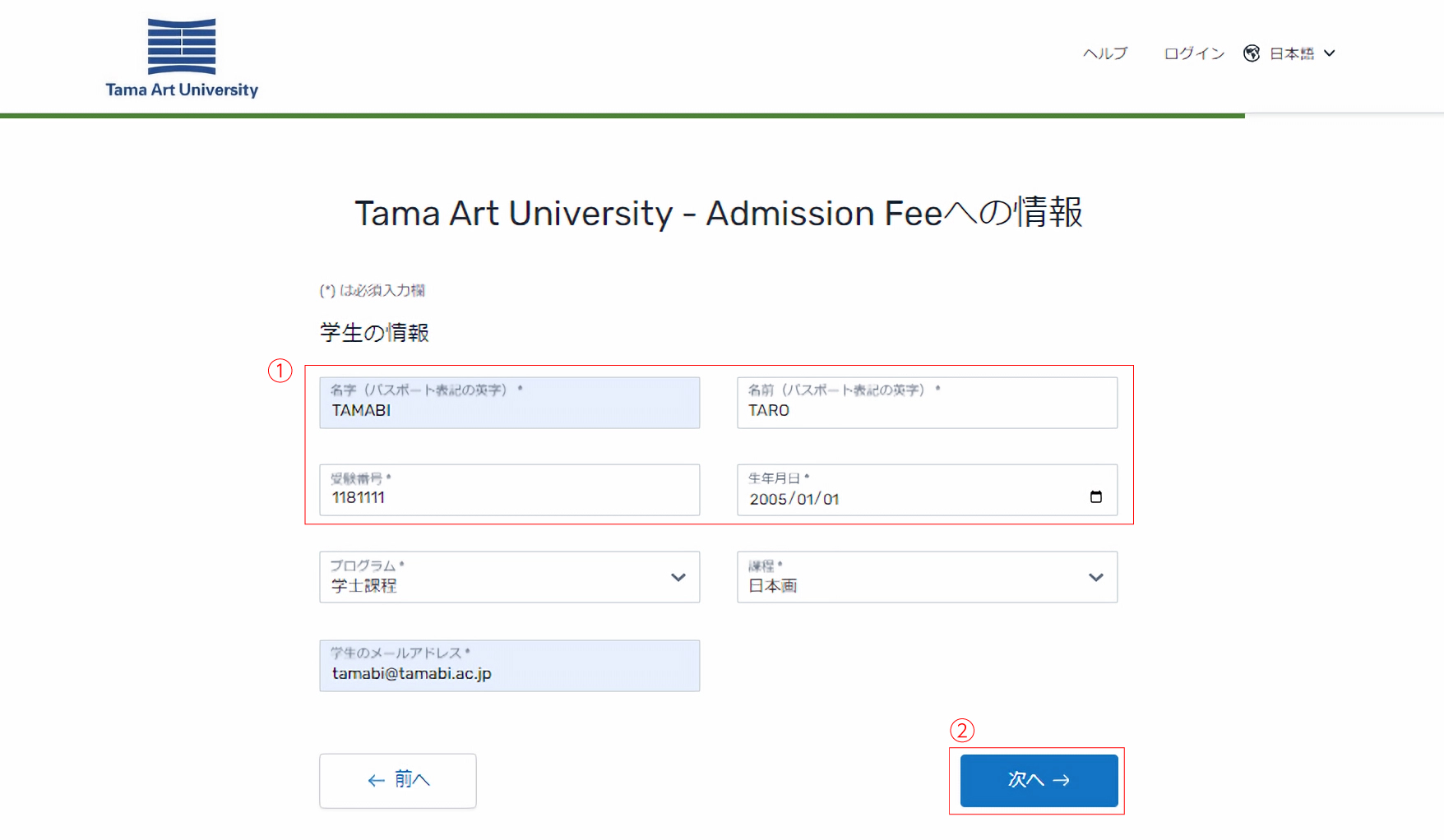Click the 受験番号 field with 1181111
This screenshot has height=840, width=1444.
pos(509,490)
